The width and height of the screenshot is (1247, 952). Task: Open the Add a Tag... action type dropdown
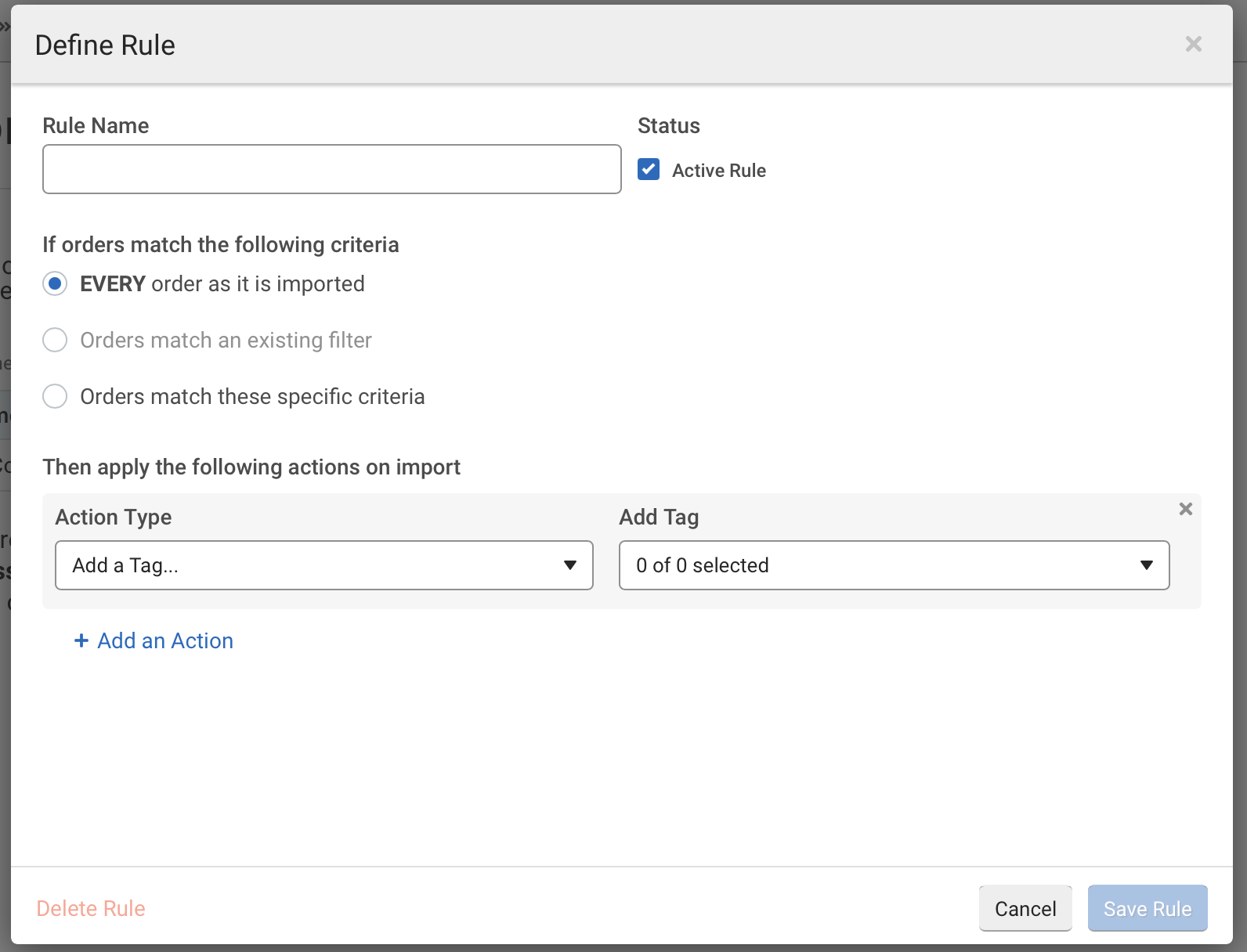(x=313, y=565)
